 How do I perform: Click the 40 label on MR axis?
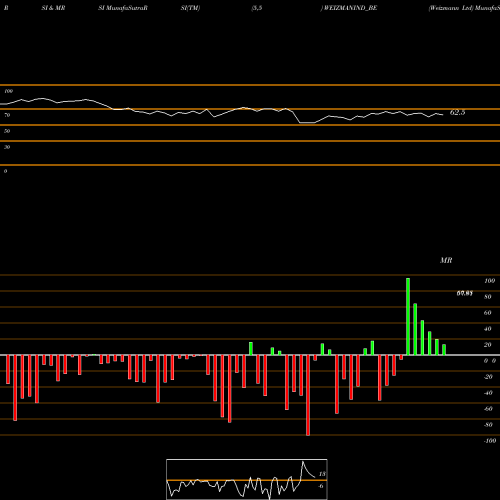coord(488,329)
